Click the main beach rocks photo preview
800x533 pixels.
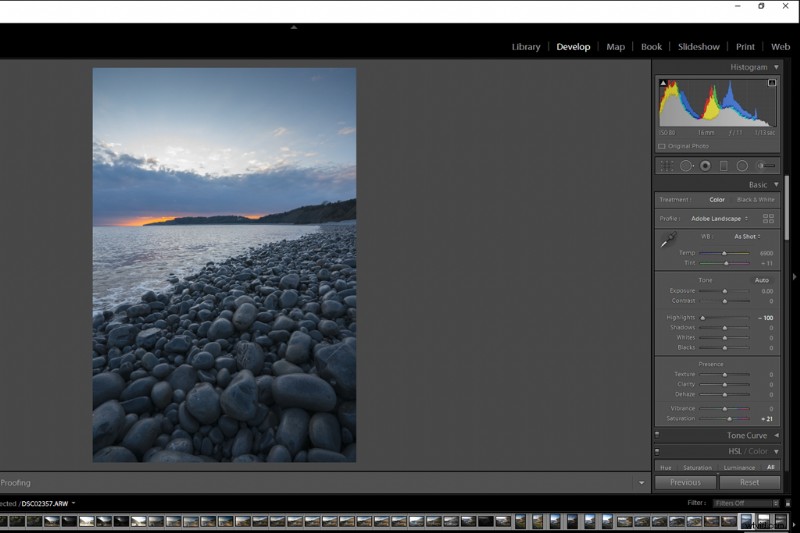(224, 265)
